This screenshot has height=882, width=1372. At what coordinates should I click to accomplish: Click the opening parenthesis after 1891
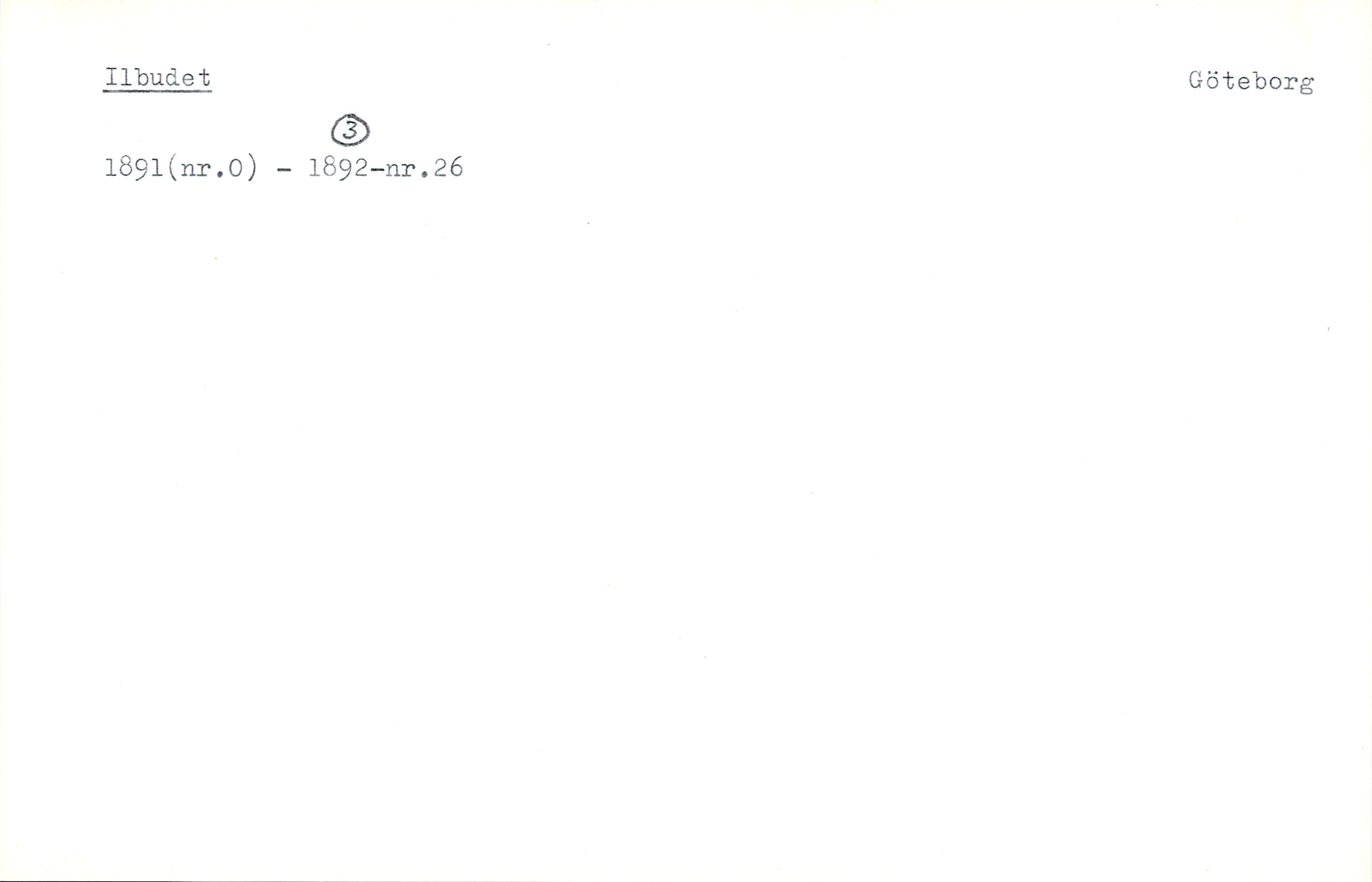tap(172, 169)
